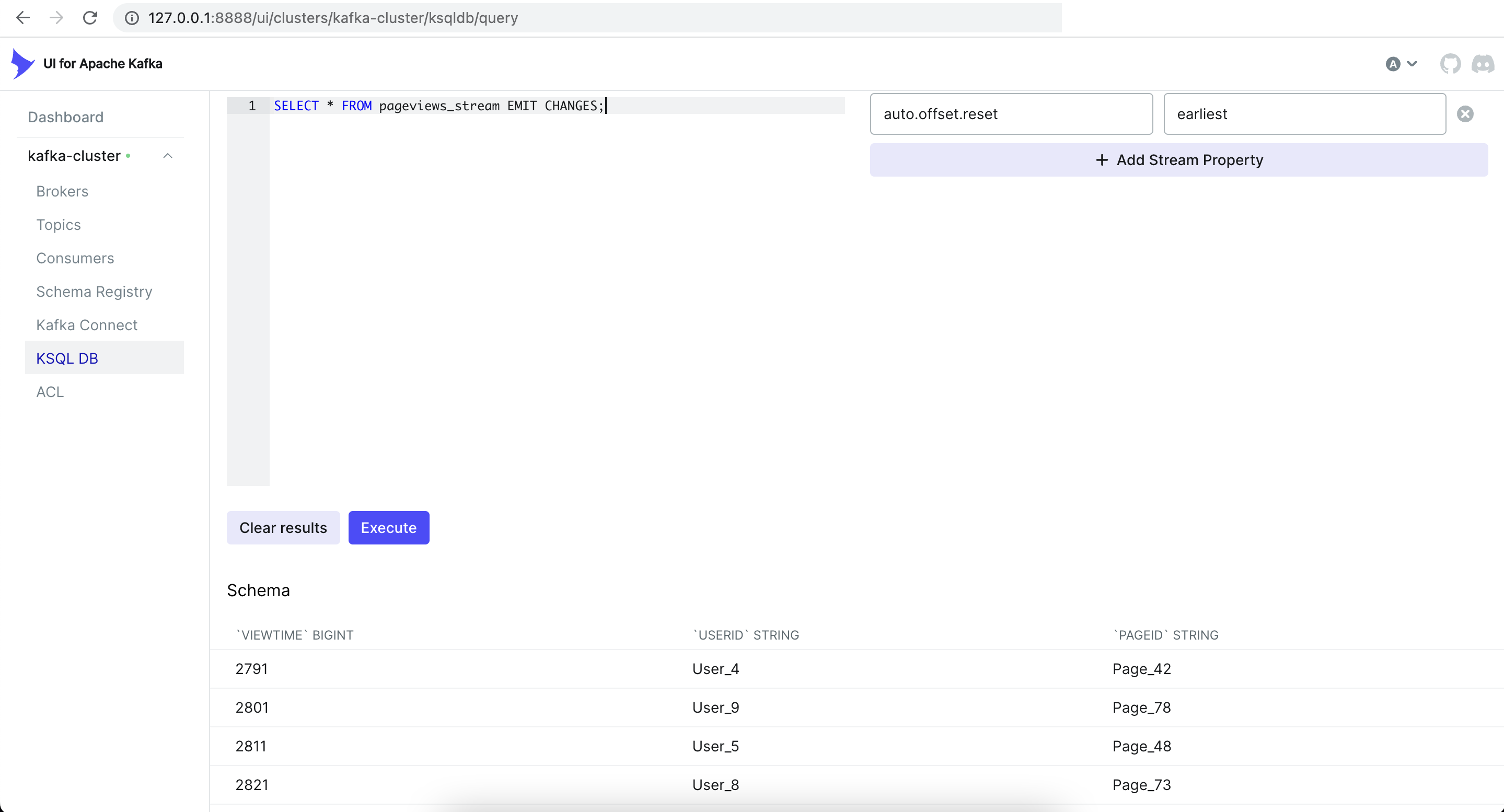
Task: Go to Kafka Connect page
Action: pyautogui.click(x=86, y=324)
